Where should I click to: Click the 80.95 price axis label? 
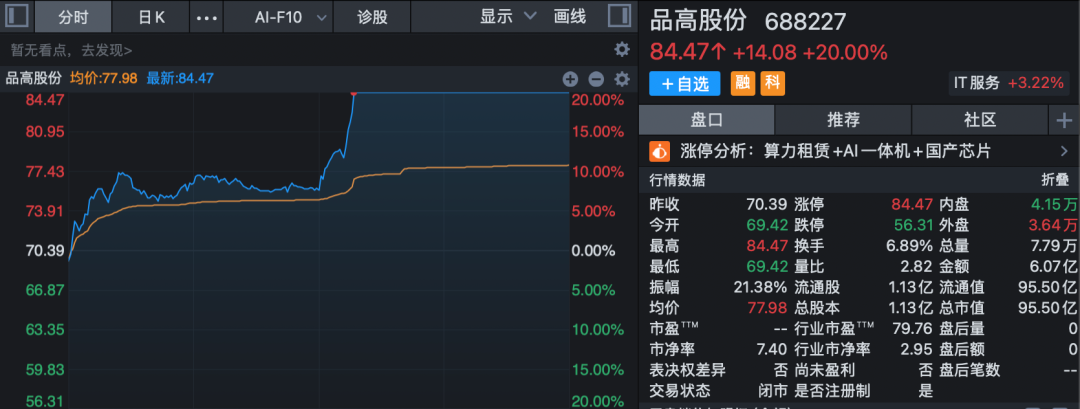pyautogui.click(x=45, y=131)
